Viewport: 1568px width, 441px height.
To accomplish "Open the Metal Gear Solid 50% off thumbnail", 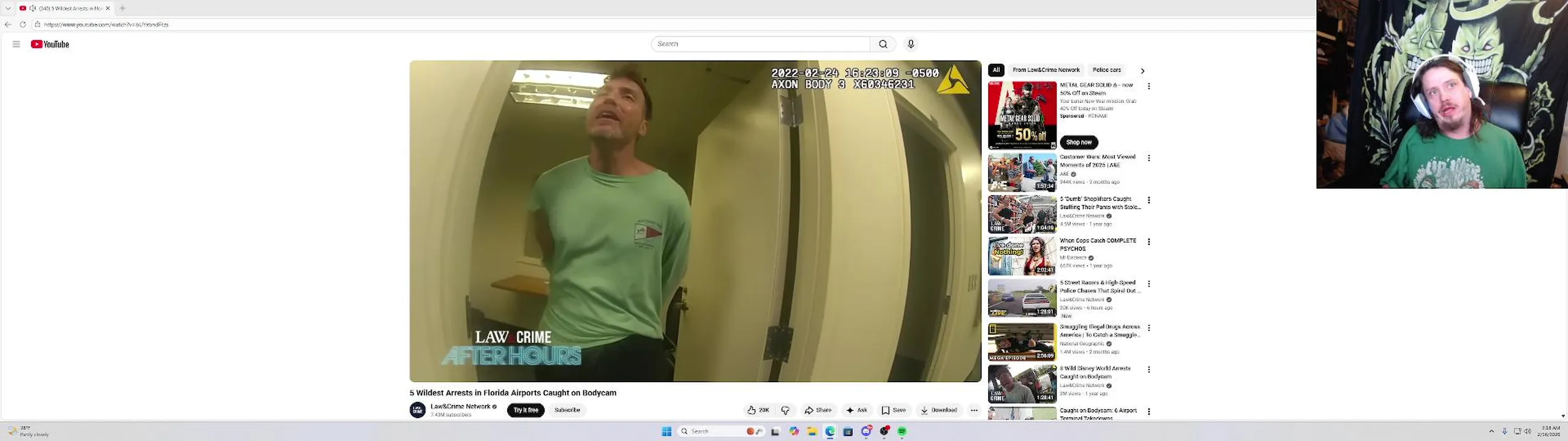I will 1022,115.
